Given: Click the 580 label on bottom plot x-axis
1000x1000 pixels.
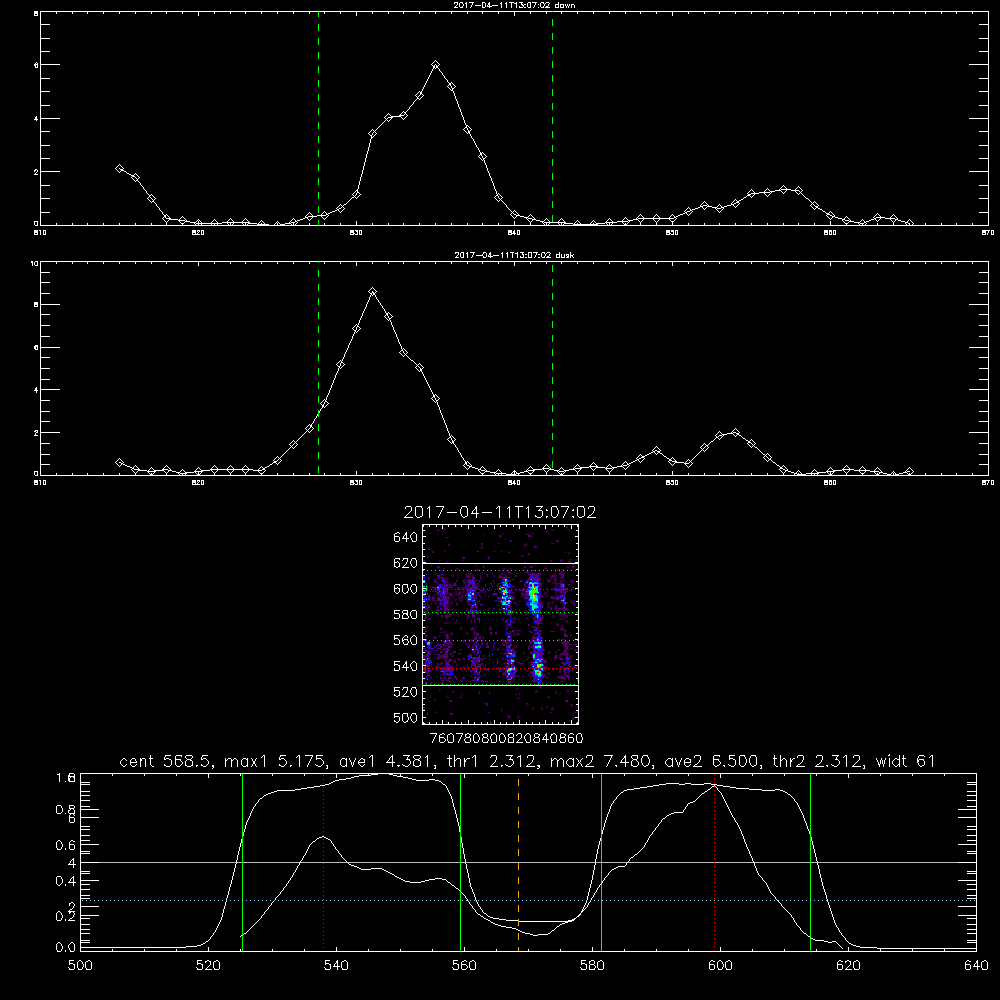Looking at the screenshot, I should pyautogui.click(x=592, y=965).
